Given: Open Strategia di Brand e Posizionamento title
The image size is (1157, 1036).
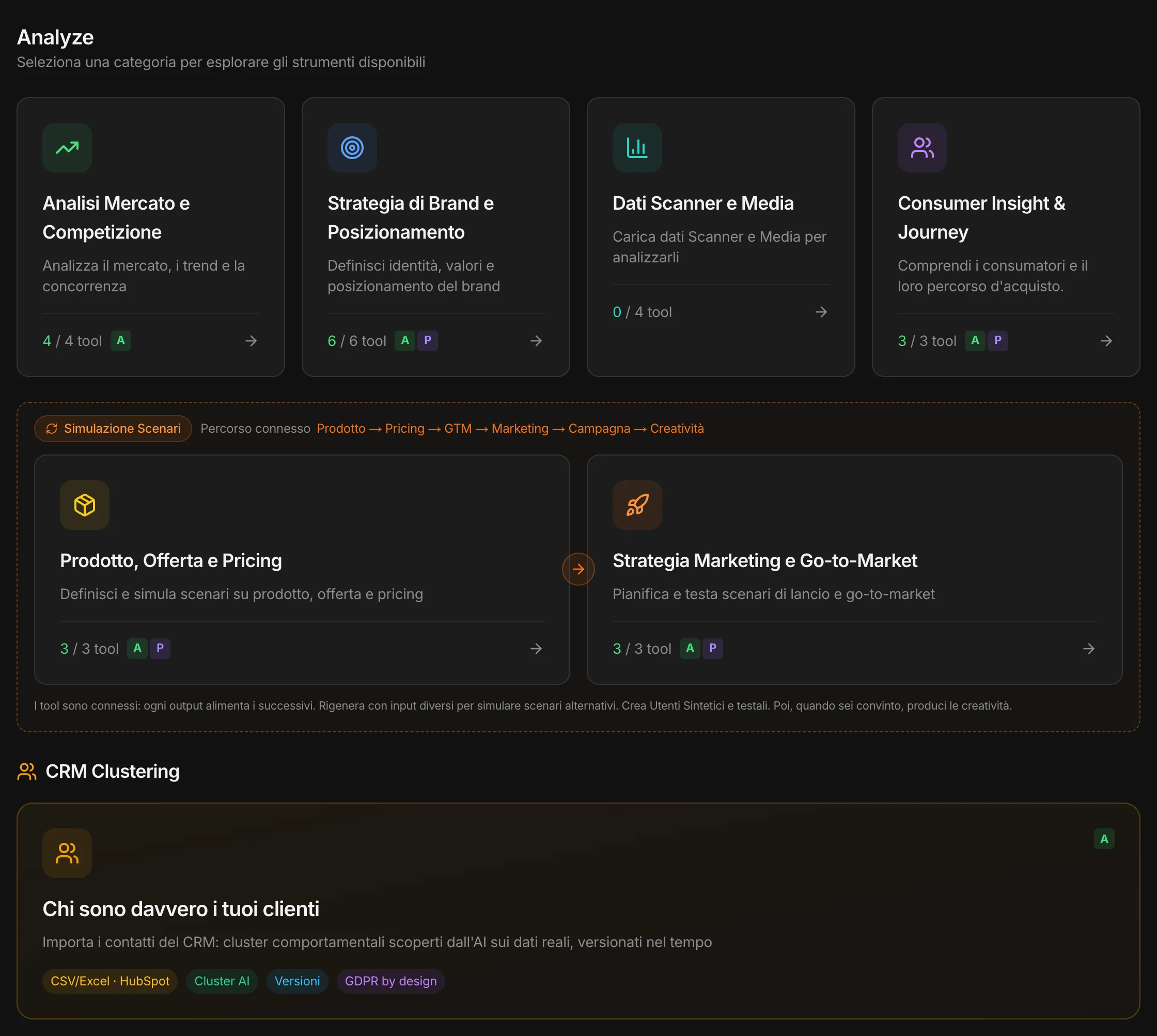Looking at the screenshot, I should coord(411,218).
